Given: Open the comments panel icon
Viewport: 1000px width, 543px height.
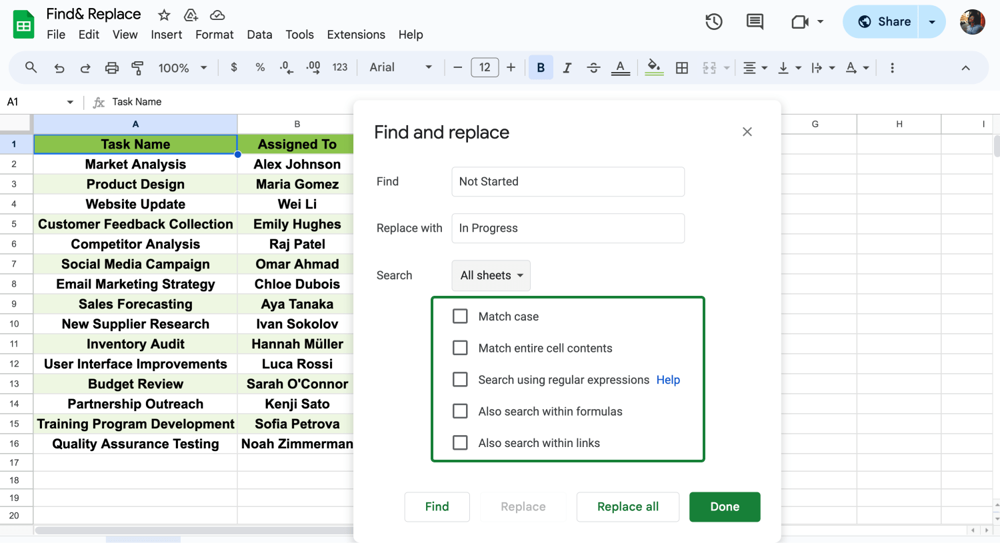Looking at the screenshot, I should coord(755,22).
